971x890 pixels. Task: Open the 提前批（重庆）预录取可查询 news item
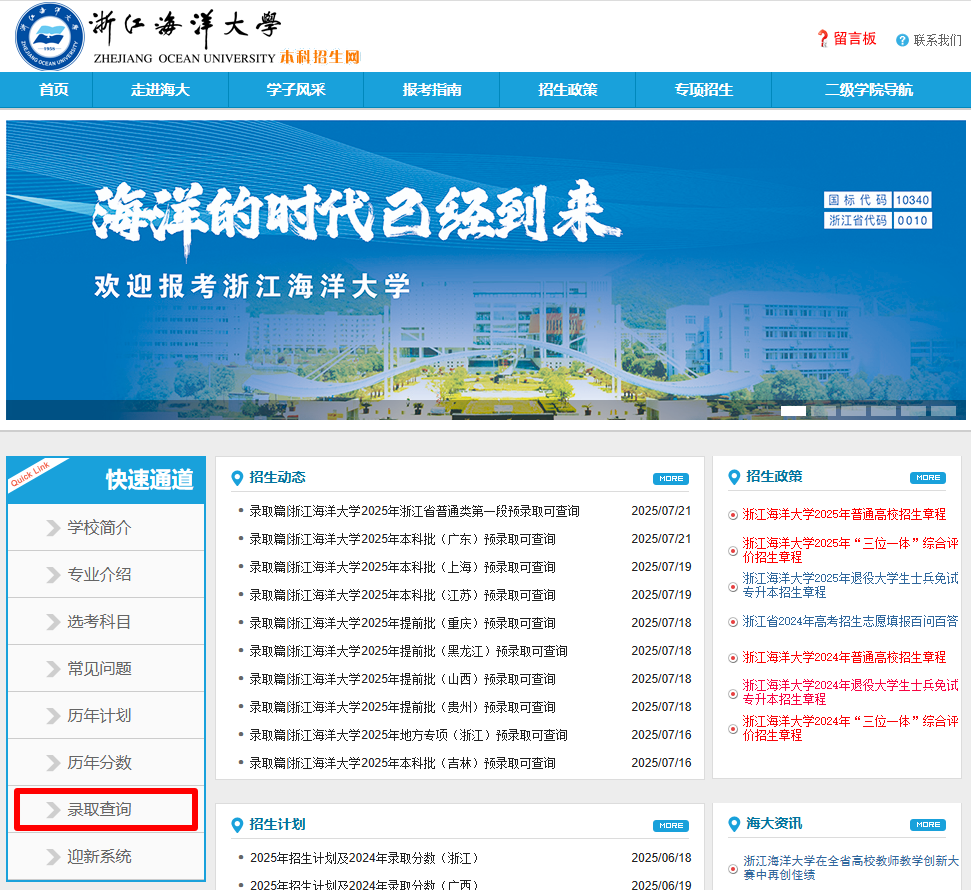point(402,622)
